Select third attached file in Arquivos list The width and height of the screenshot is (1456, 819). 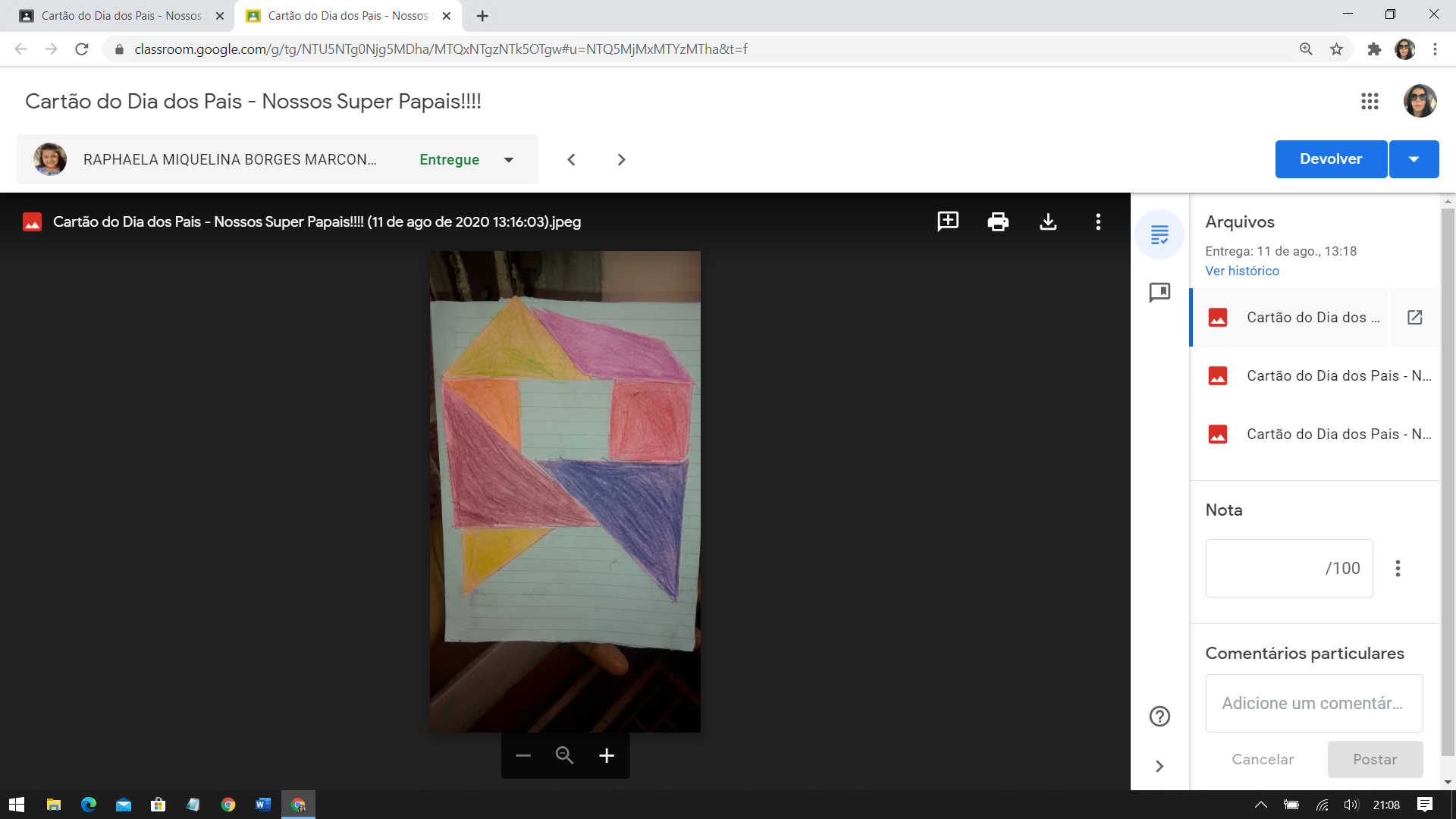[x=1316, y=434]
